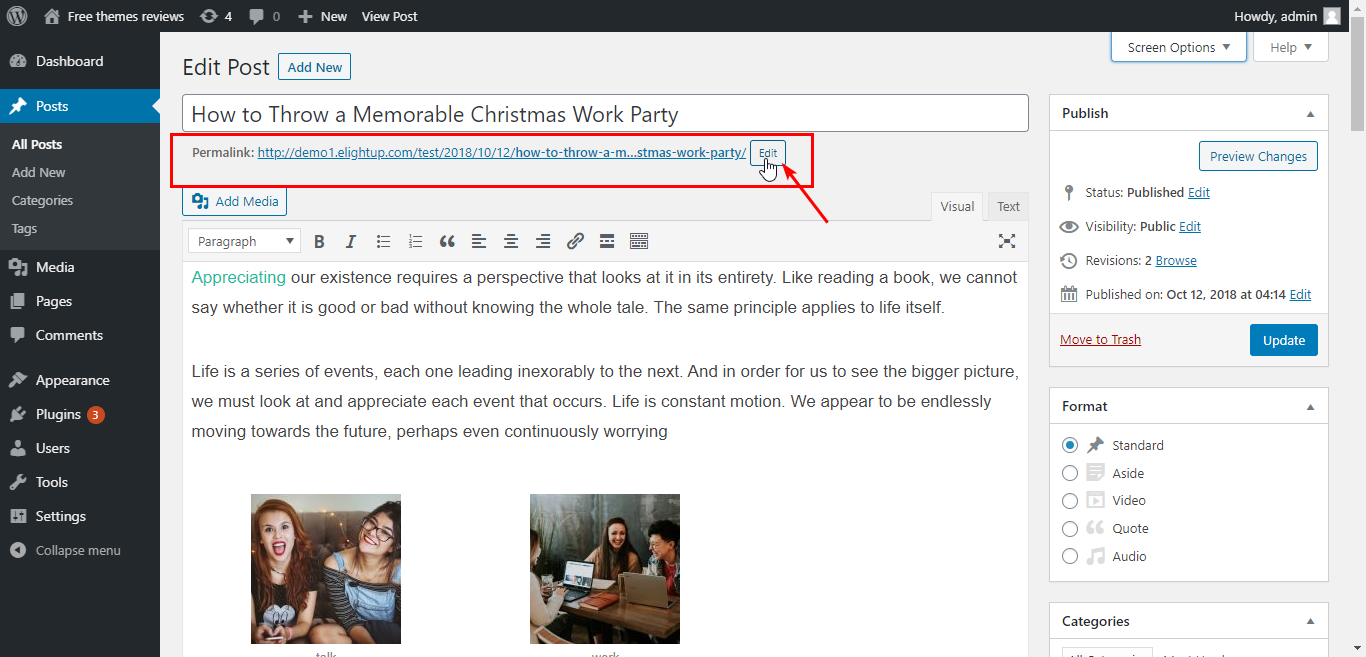Click Insert/edit link icon

(x=575, y=241)
